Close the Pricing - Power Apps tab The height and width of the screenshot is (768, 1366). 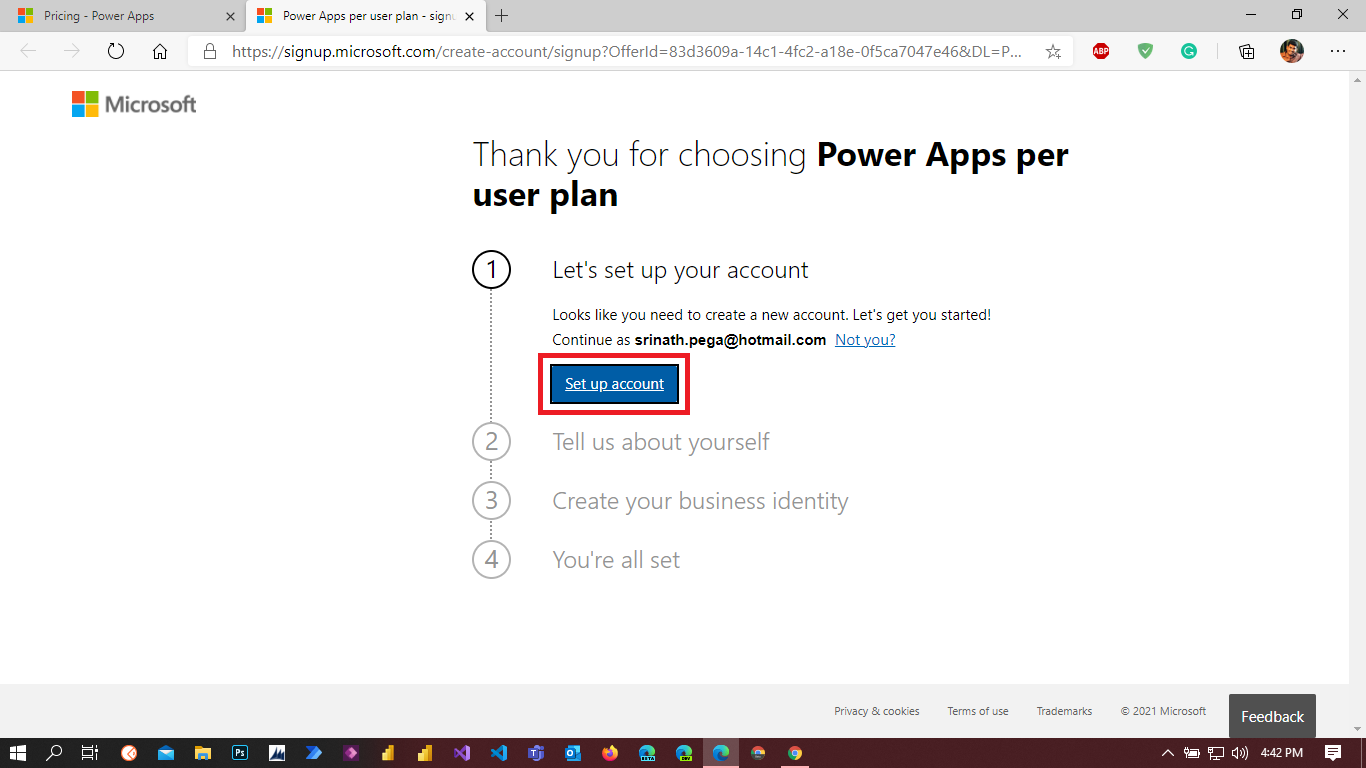pyautogui.click(x=231, y=16)
